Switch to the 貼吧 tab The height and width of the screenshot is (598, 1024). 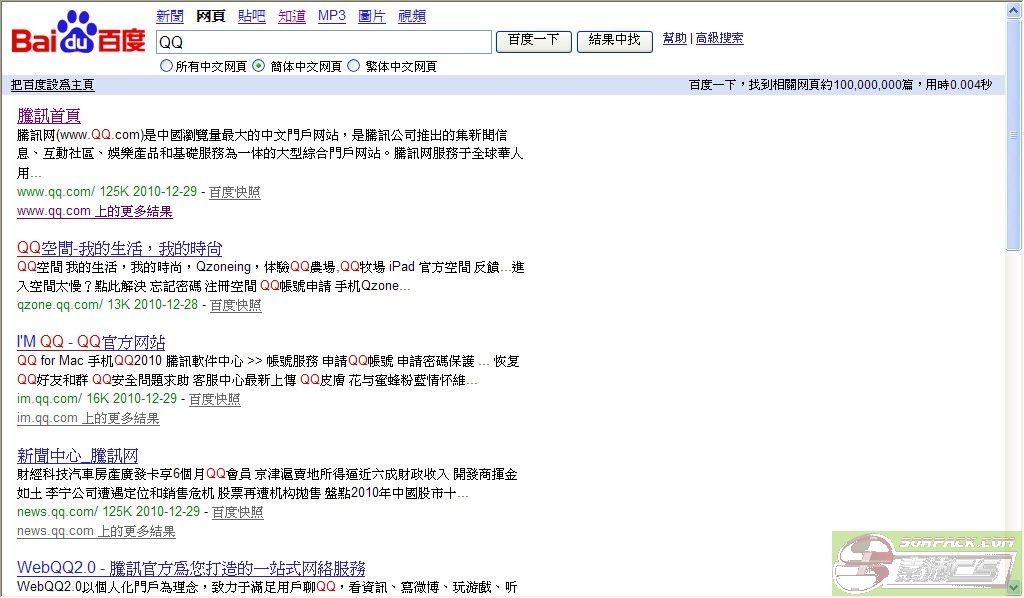(252, 16)
